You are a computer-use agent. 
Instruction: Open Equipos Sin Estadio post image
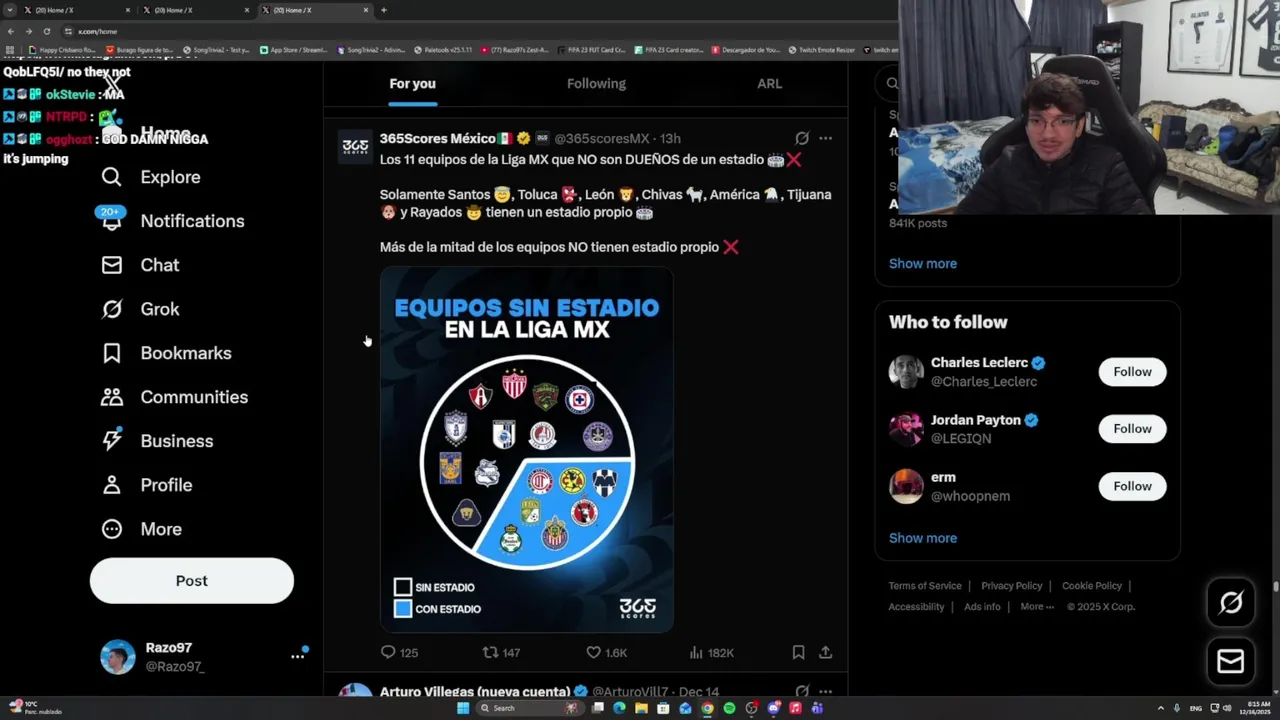pyautogui.click(x=526, y=450)
